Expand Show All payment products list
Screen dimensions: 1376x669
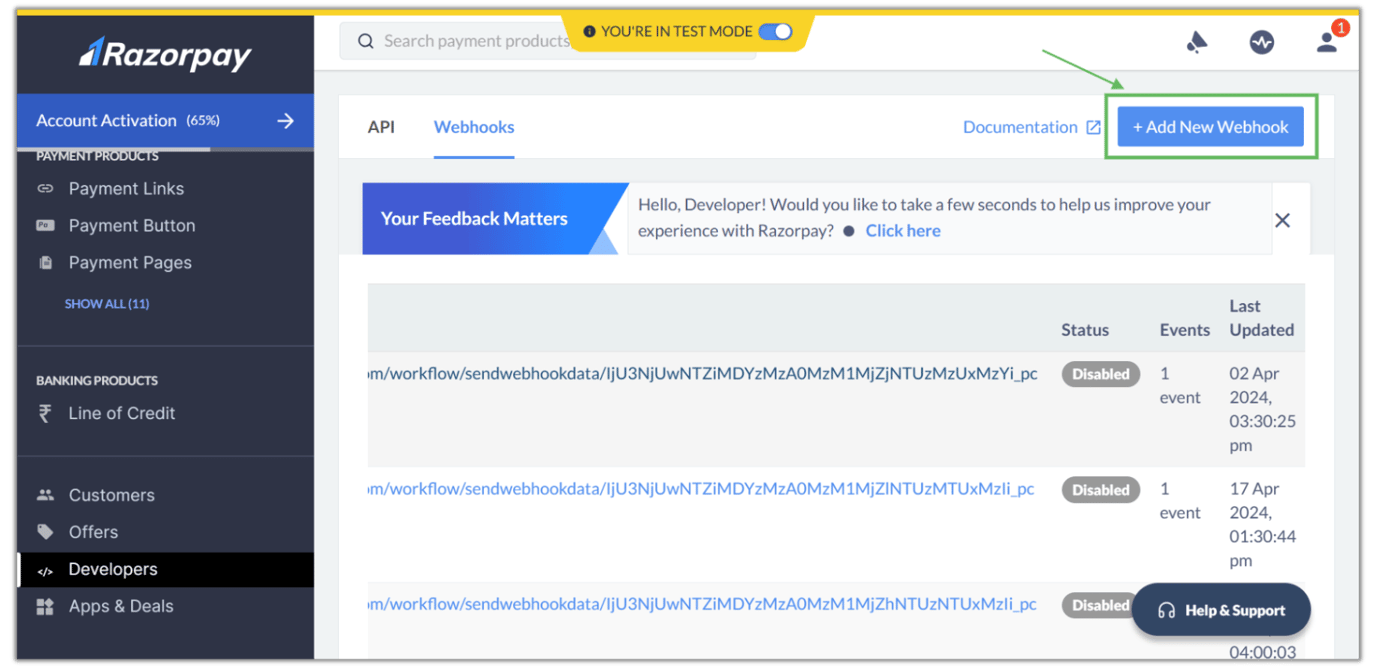point(106,303)
